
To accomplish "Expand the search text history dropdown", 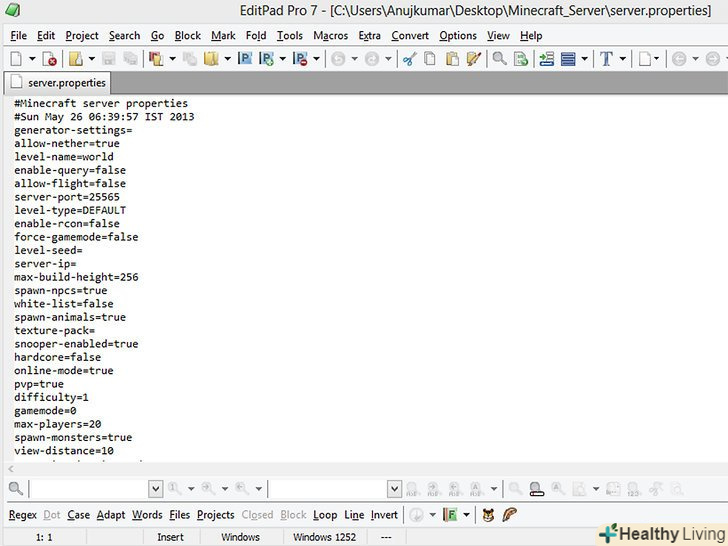I will coord(155,489).
